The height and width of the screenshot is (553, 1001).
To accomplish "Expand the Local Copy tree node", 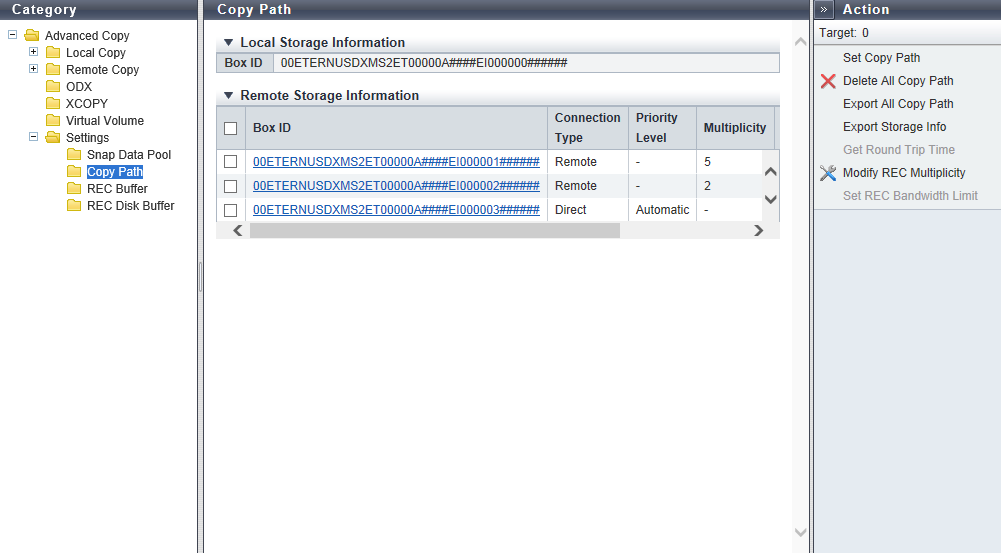I will 33,52.
